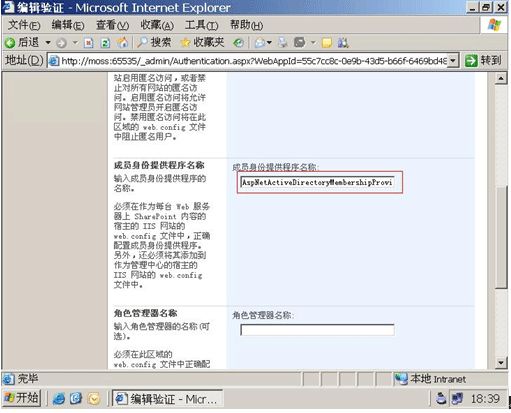
Task: Click the membership provider name input field
Action: 317,182
